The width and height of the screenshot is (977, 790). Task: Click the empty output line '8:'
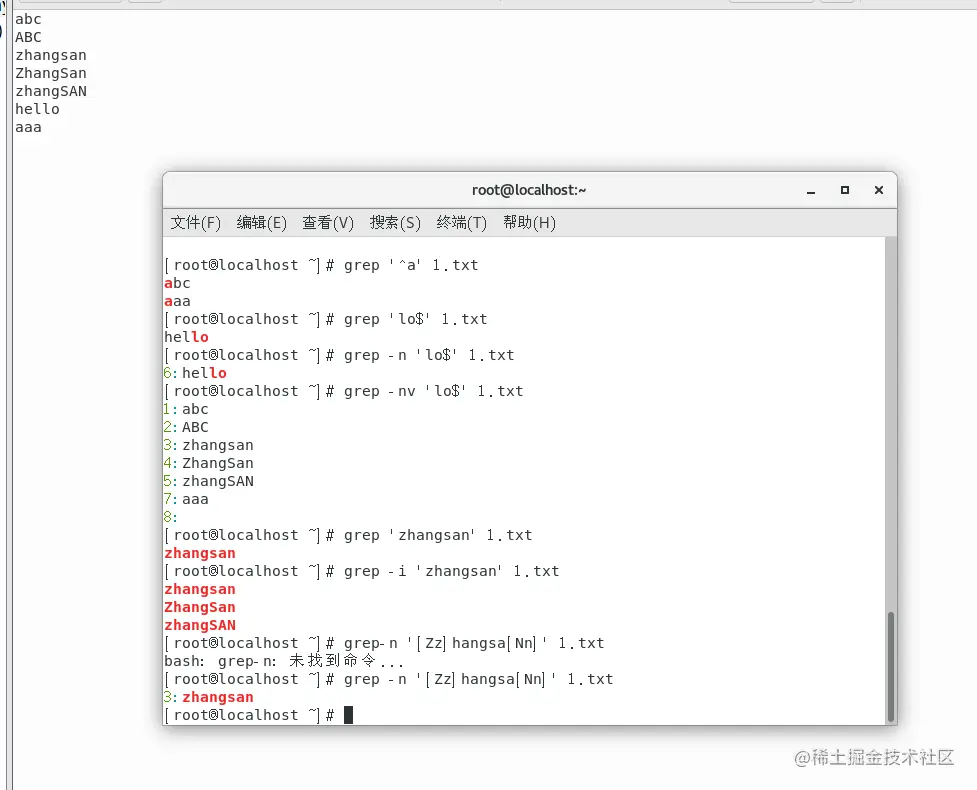(171, 517)
